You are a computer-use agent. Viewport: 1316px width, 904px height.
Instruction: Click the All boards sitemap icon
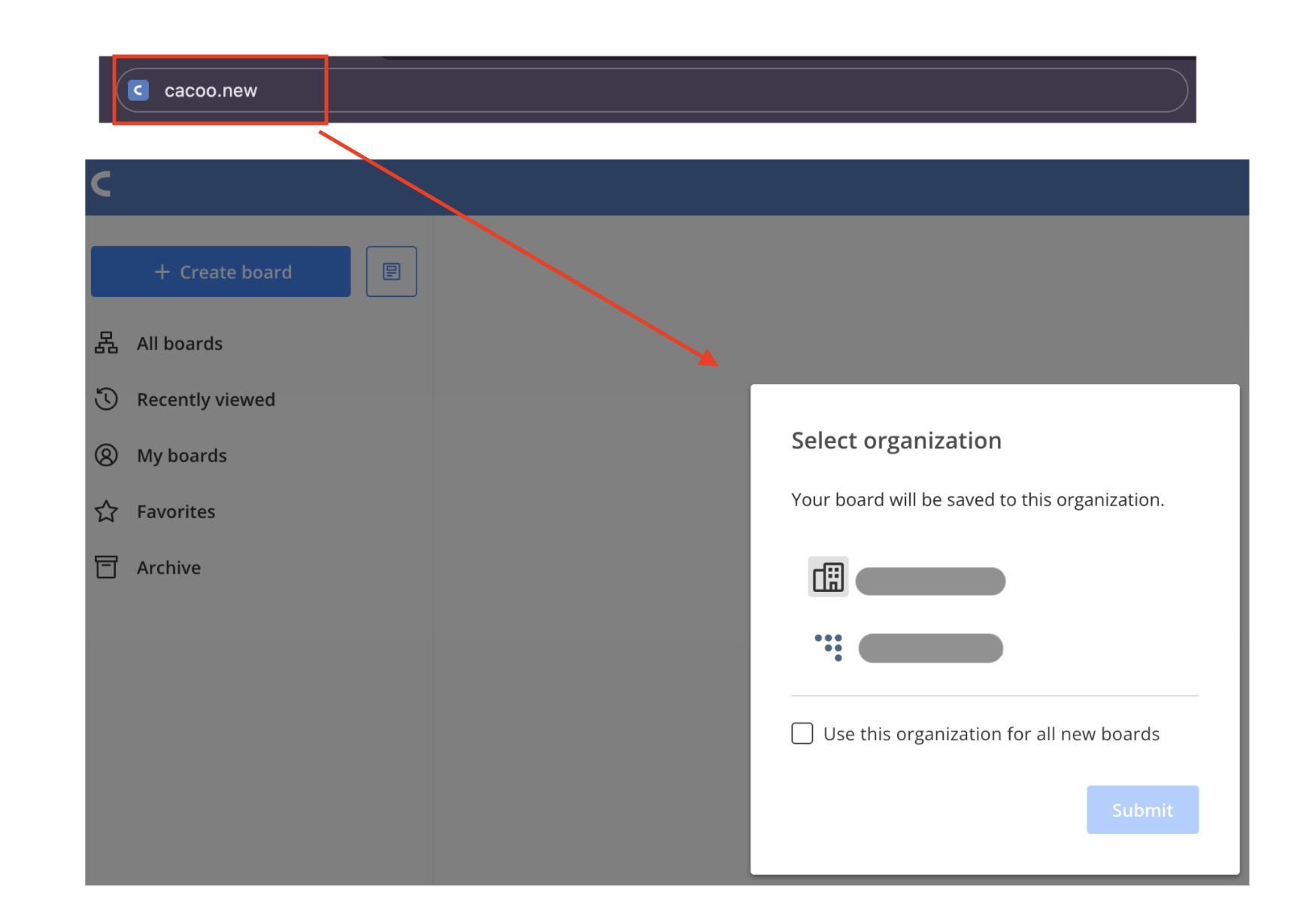pos(106,343)
